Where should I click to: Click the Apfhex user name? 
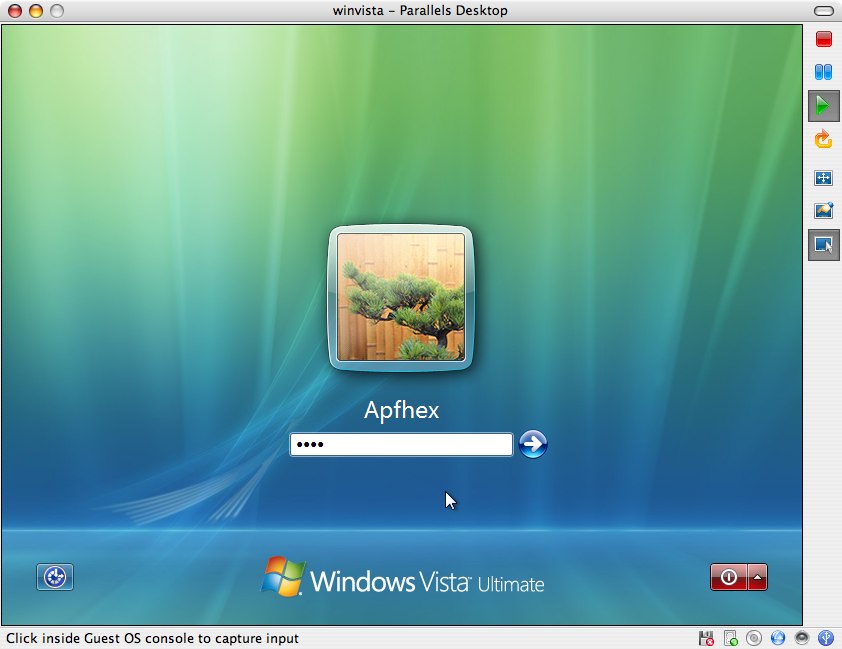click(x=401, y=410)
